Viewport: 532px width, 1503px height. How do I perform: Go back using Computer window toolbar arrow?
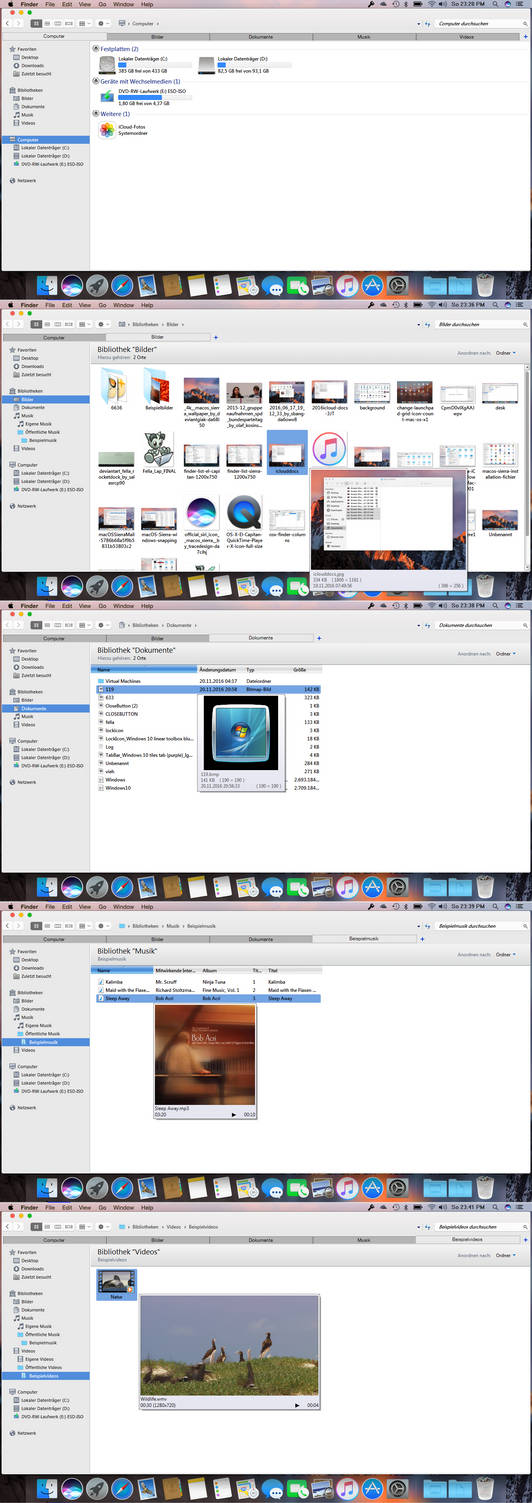coord(8,22)
